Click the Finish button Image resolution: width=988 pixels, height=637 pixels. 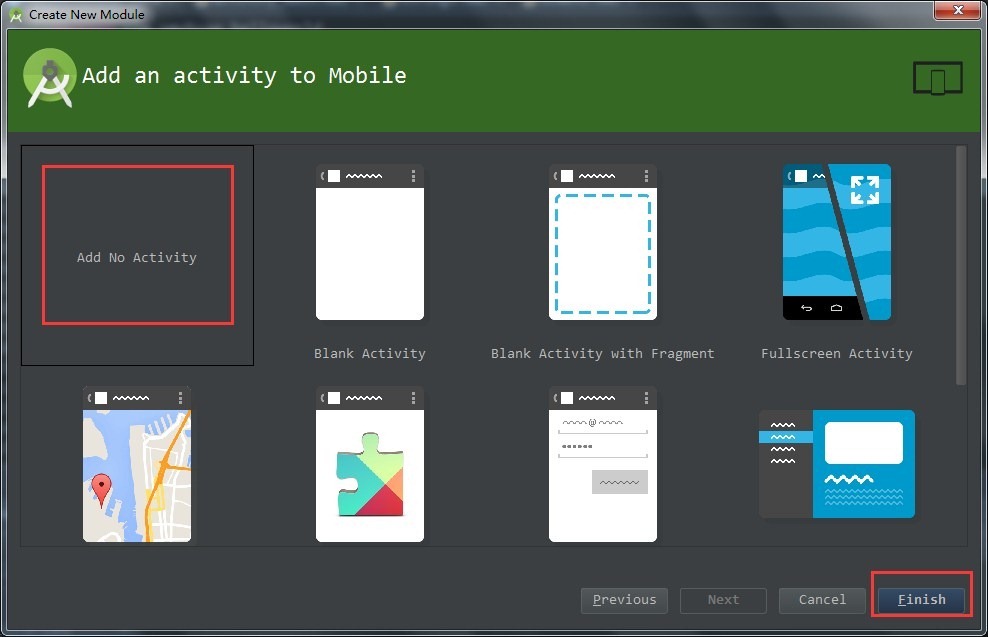[x=921, y=600]
